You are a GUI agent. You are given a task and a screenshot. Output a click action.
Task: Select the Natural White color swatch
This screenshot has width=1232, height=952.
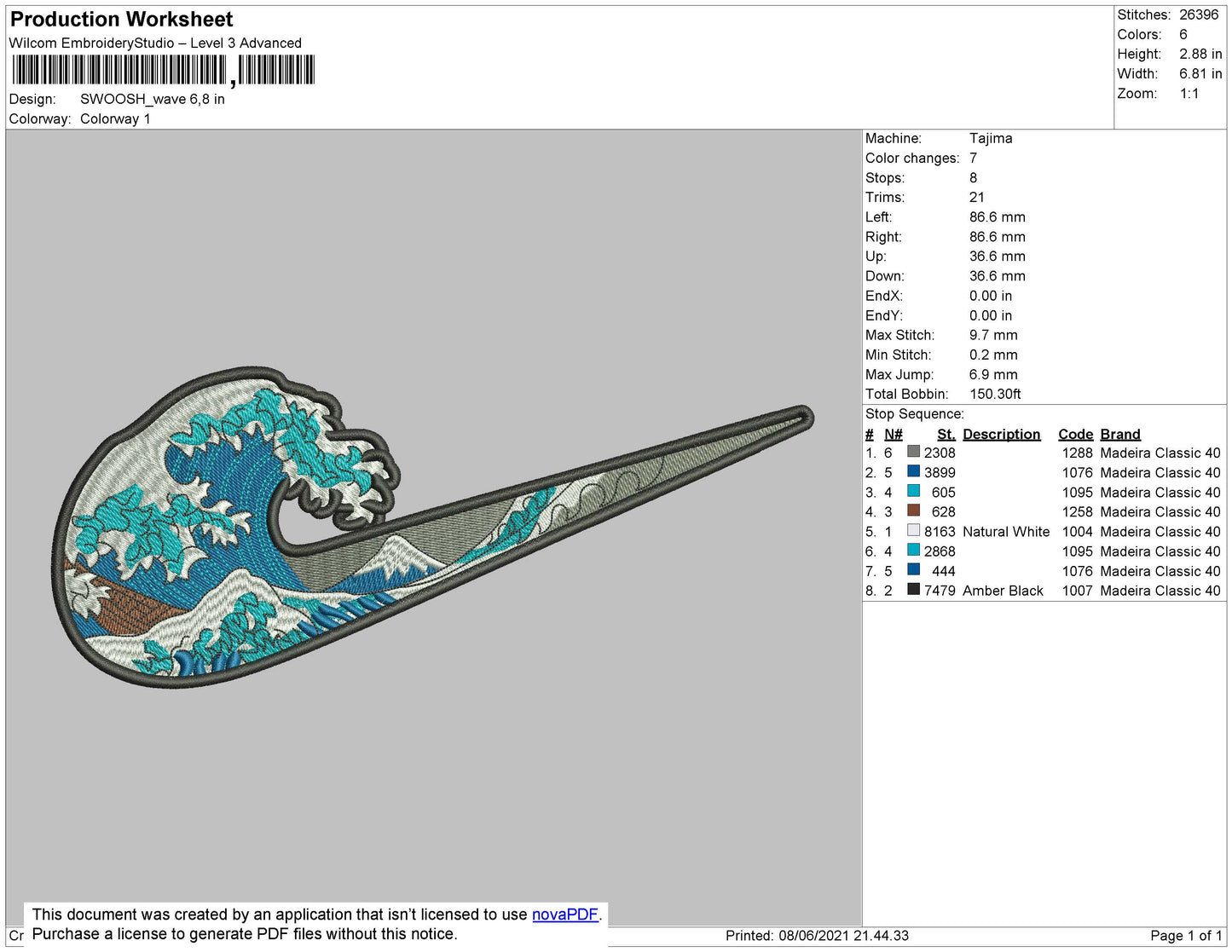coord(913,531)
